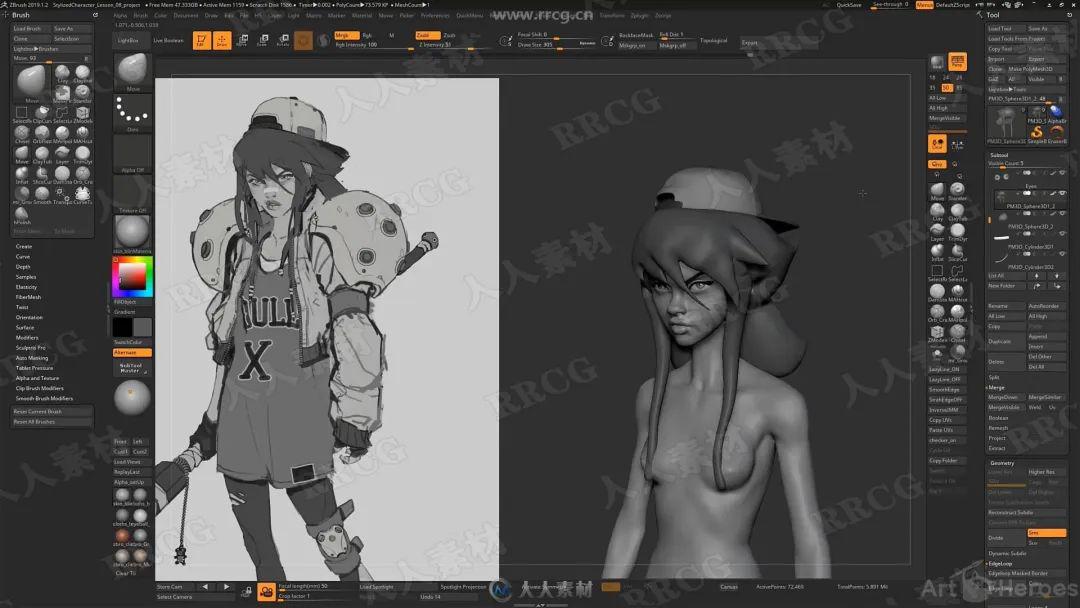This screenshot has height=608, width=1080.
Task: Expand the FiberMesh brush sub-palette
Action: click(x=28, y=297)
